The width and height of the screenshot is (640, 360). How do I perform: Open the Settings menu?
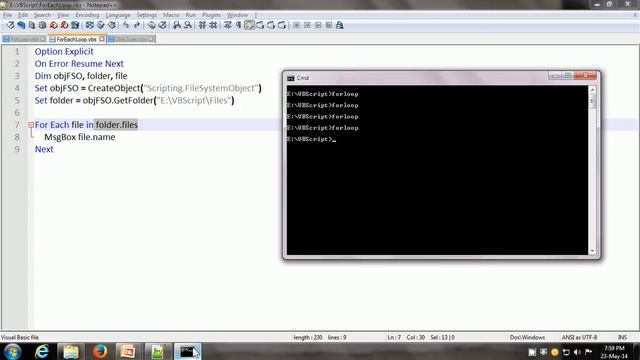147,15
